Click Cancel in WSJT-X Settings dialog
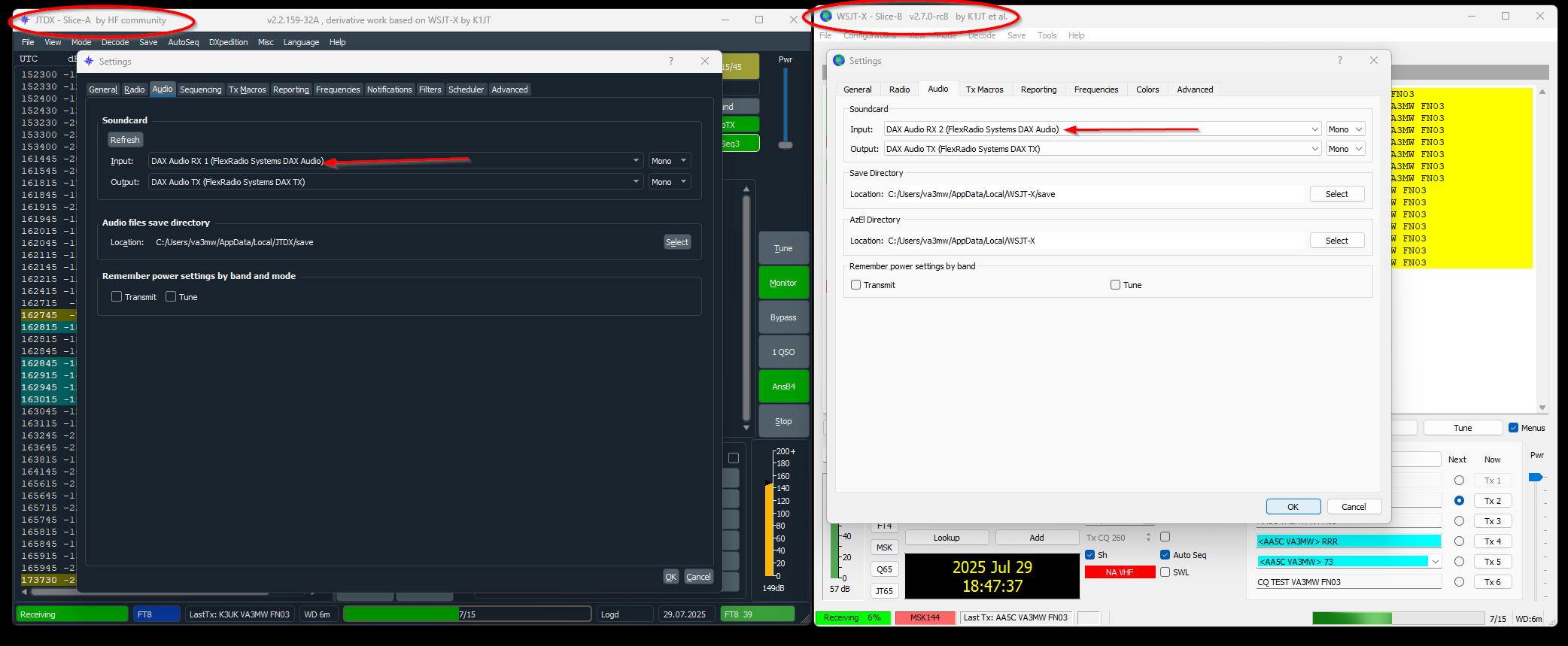 (x=1354, y=507)
